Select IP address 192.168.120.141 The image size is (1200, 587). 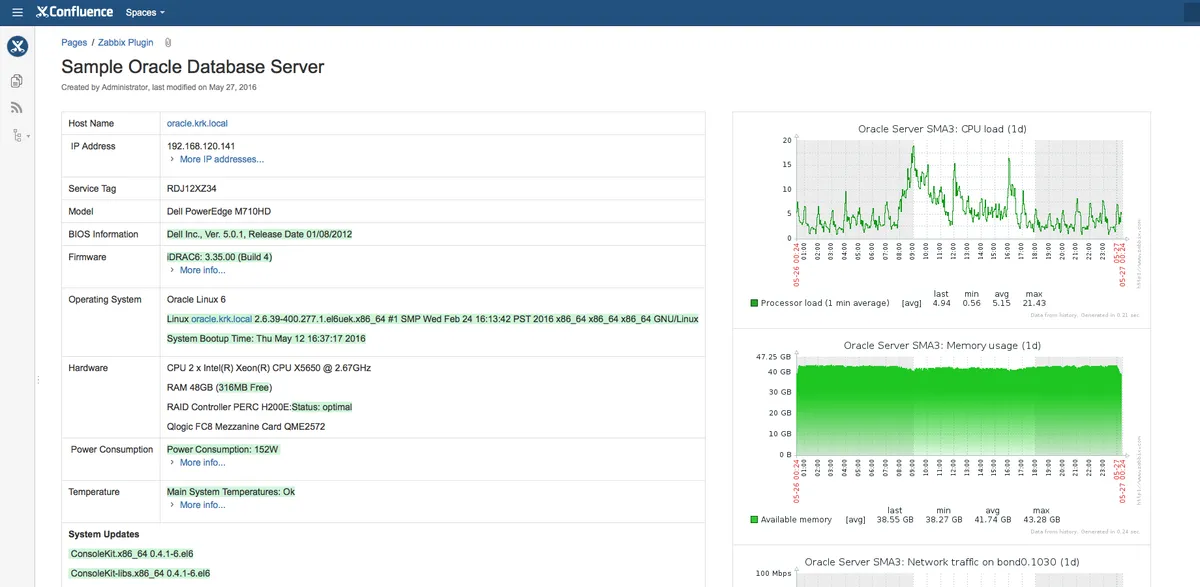coord(201,146)
